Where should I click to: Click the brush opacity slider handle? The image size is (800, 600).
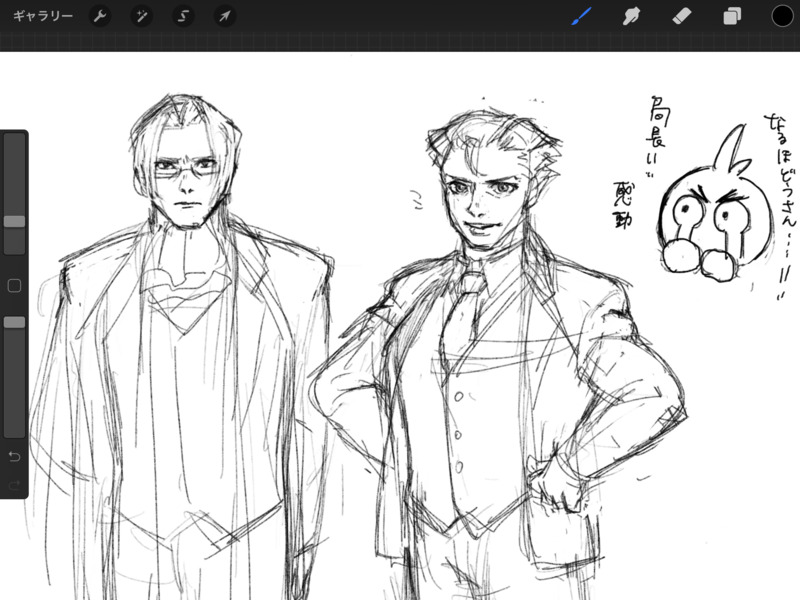pyautogui.click(x=14, y=322)
